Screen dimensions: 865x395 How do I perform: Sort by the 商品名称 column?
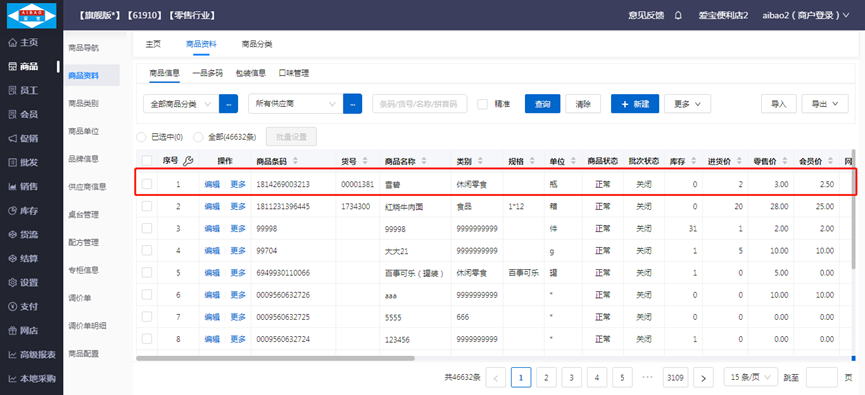coord(424,161)
